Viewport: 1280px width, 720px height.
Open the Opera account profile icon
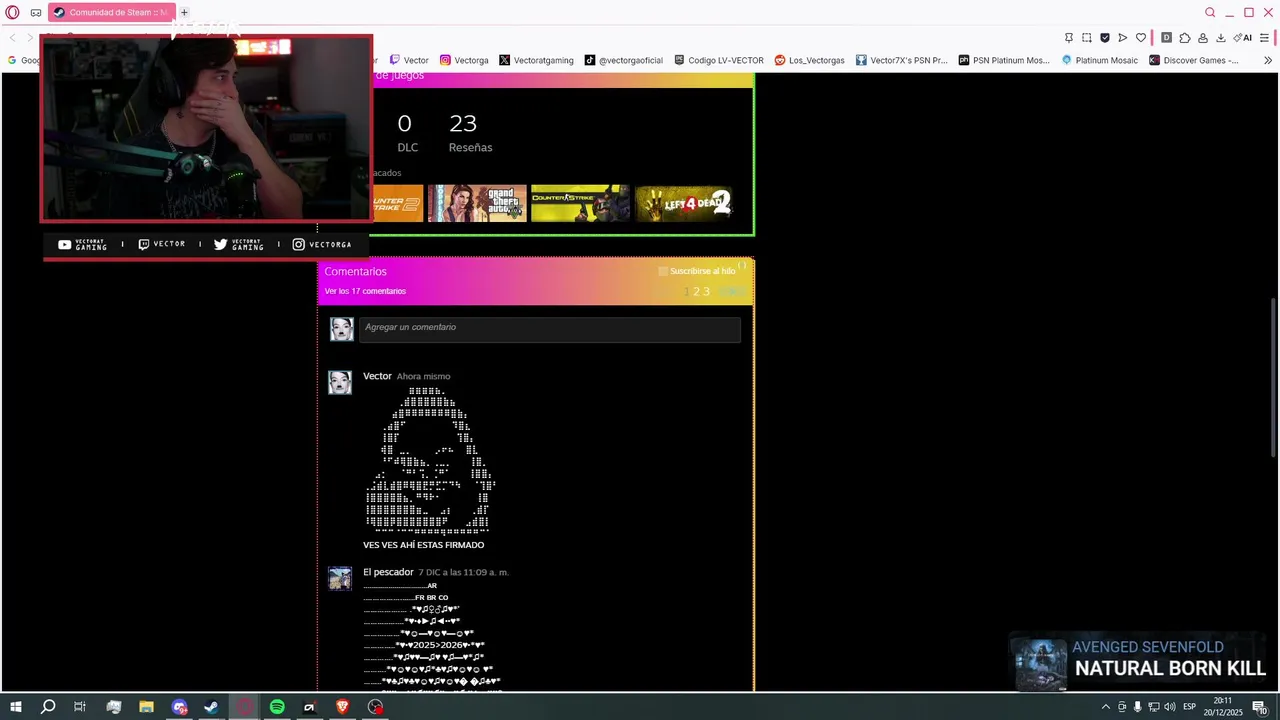(1202, 38)
